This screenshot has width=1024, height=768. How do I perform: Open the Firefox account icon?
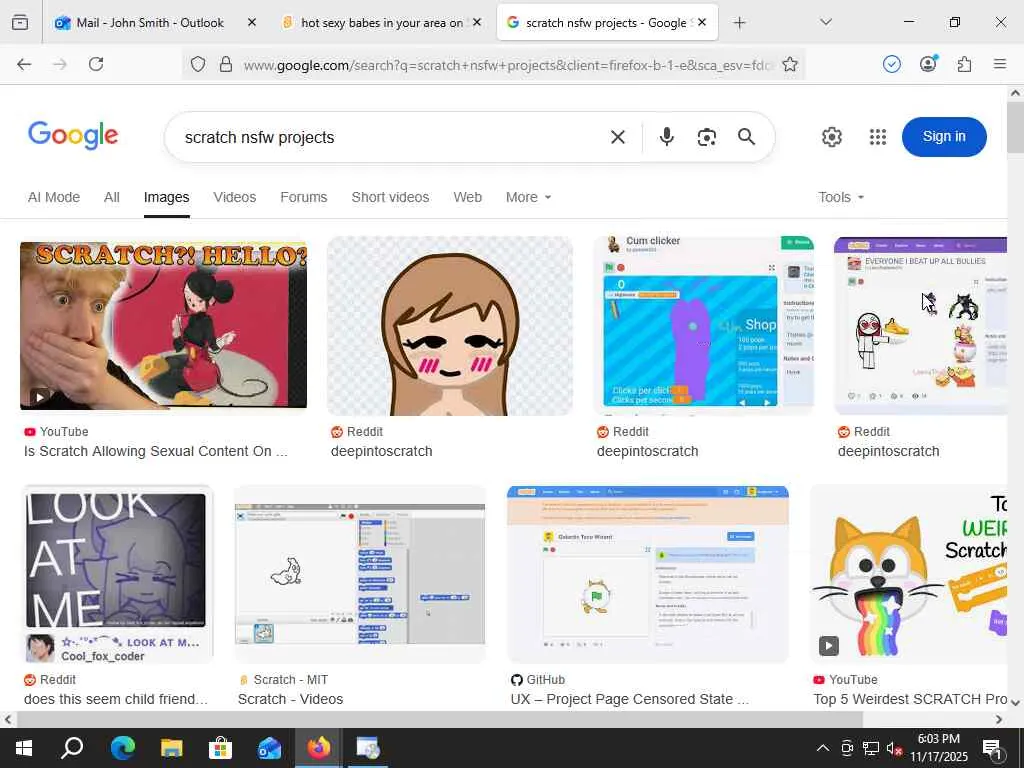point(928,64)
